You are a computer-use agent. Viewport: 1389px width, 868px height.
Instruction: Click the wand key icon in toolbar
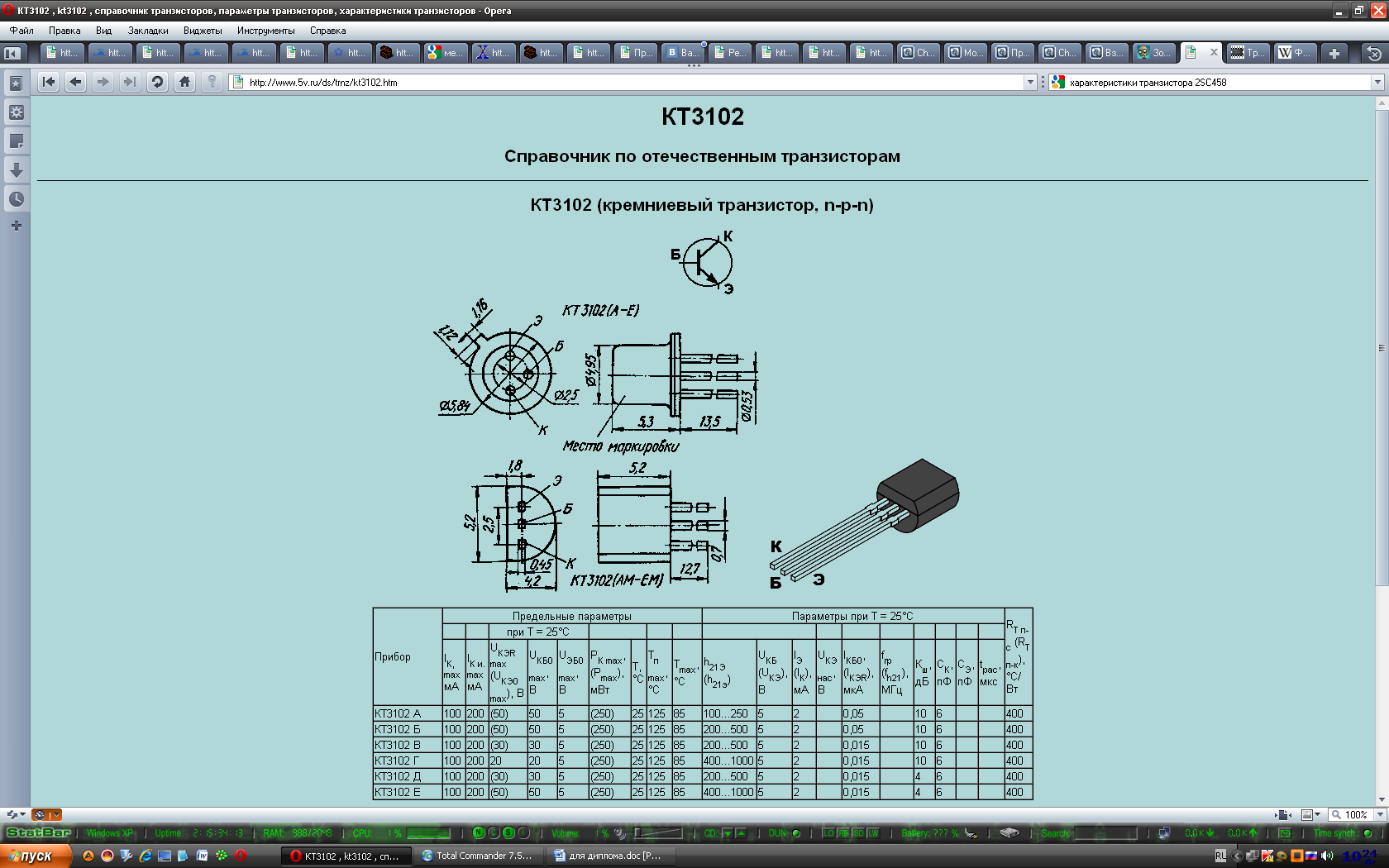[212, 82]
